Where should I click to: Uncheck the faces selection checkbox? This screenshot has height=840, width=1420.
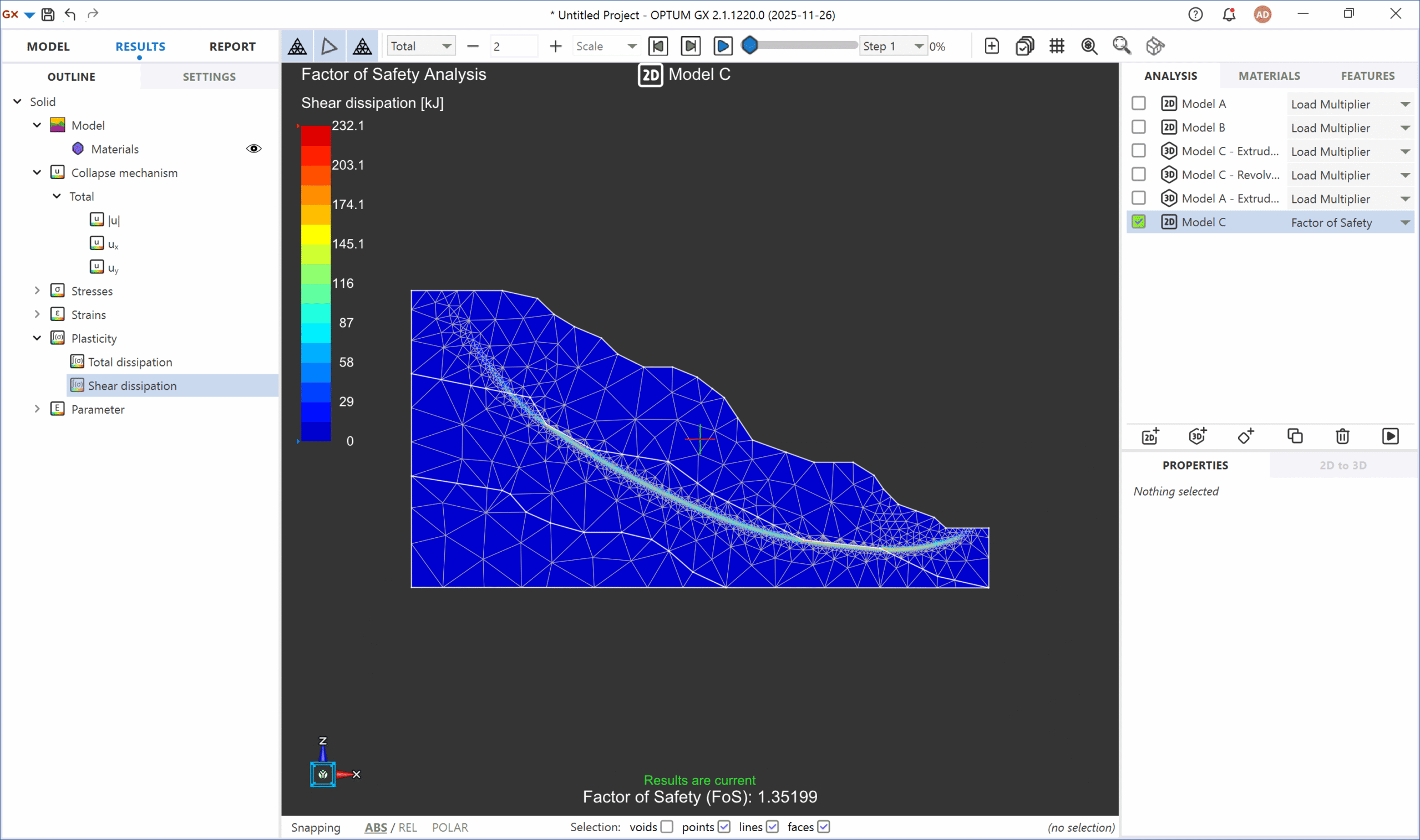[x=824, y=826]
